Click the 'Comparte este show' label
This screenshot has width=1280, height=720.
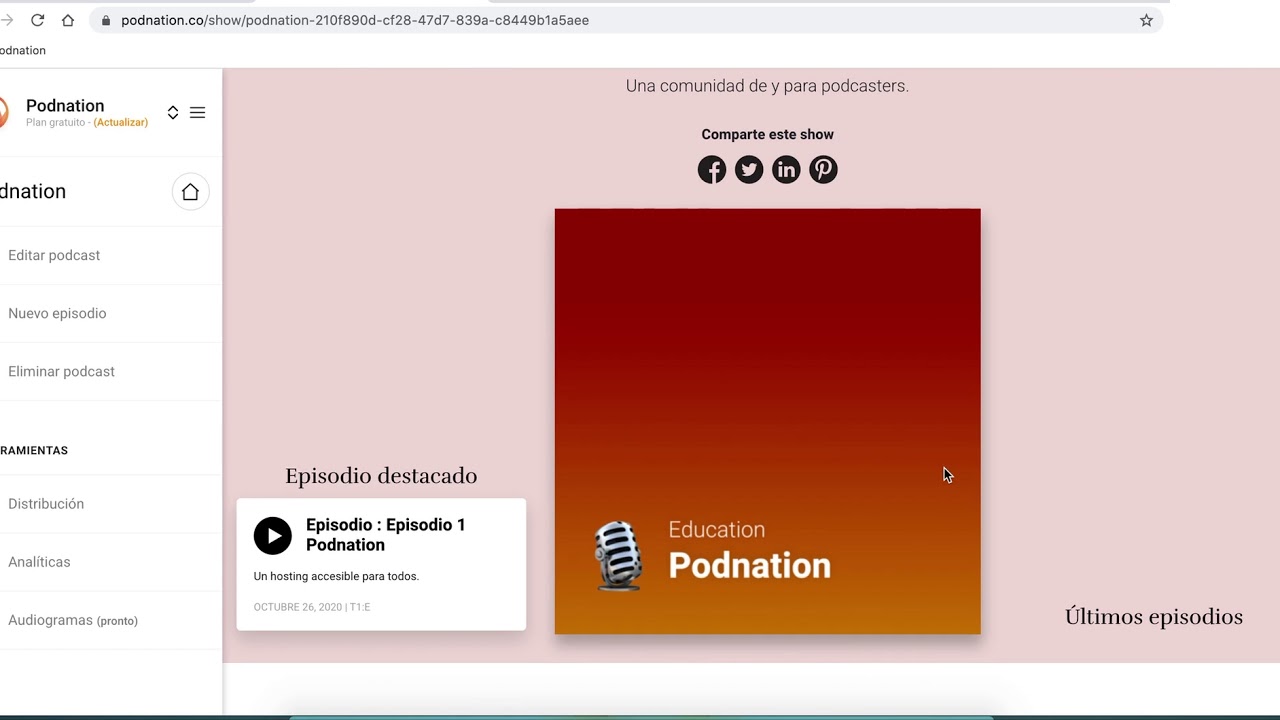(767, 134)
